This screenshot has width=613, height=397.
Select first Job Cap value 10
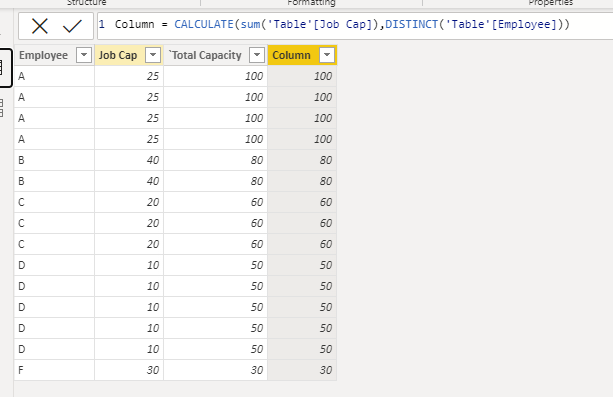[x=129, y=265]
